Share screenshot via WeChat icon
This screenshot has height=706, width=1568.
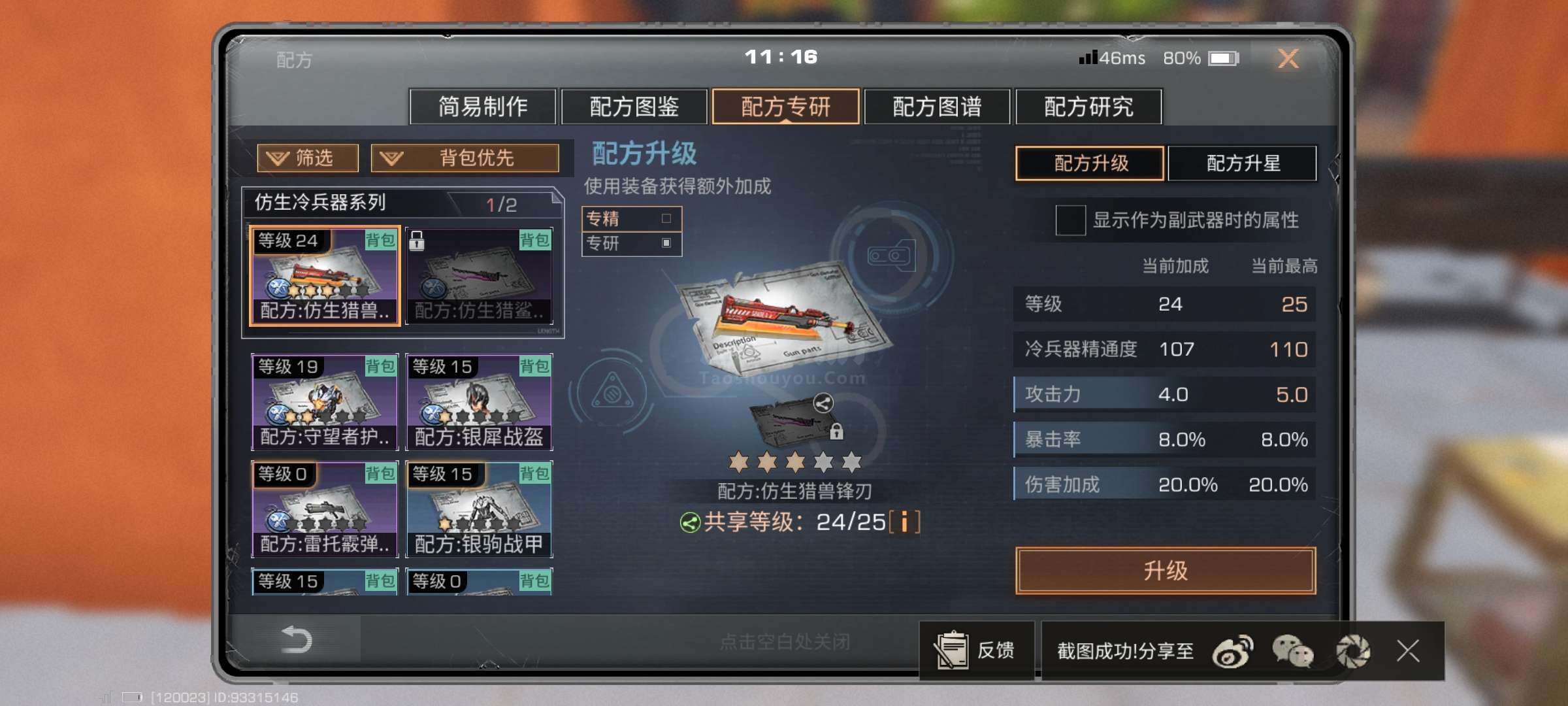click(1292, 651)
